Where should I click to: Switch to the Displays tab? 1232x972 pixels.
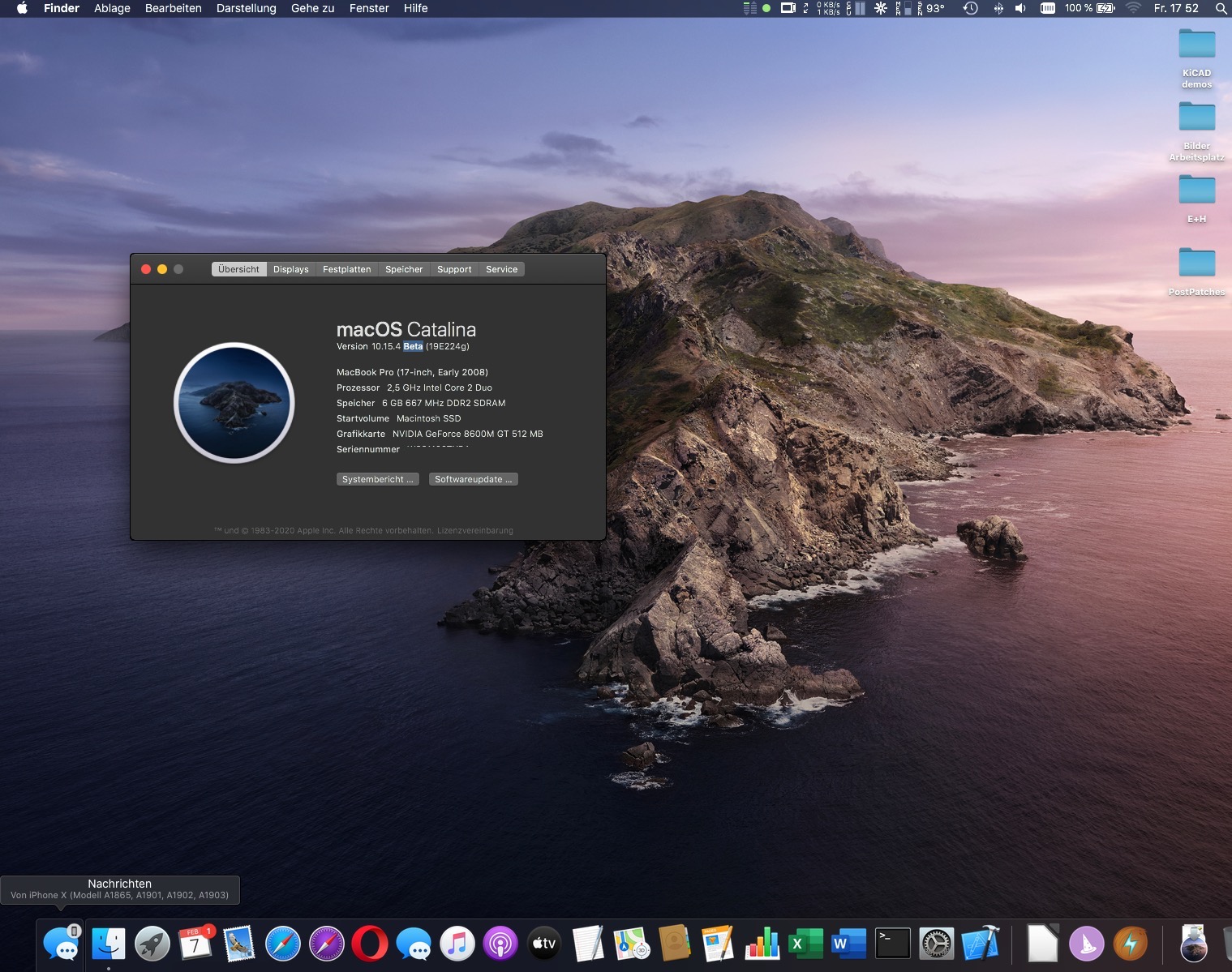tap(290, 269)
